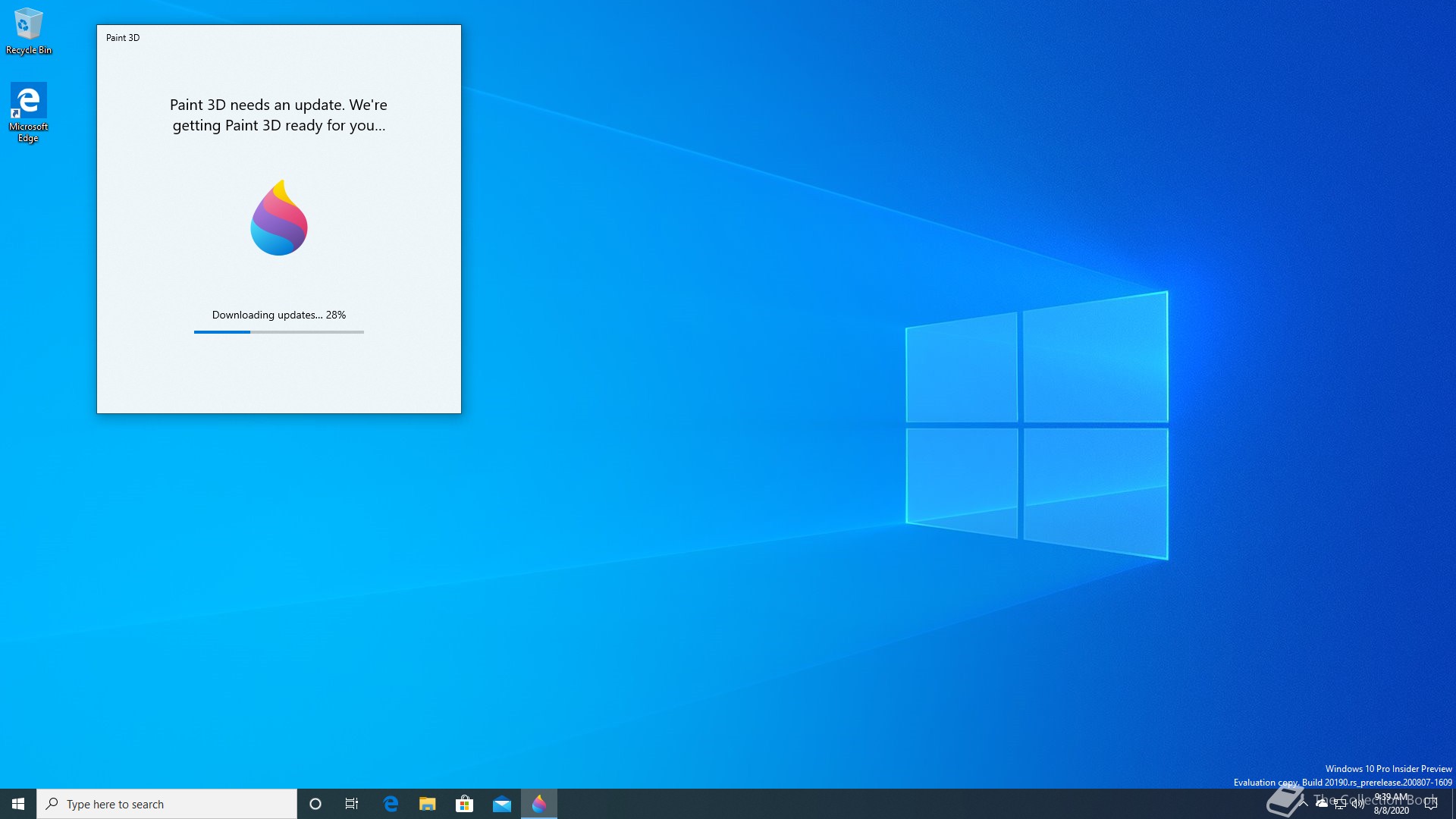Click the download progress bar
This screenshot has width=1456, height=819.
(279, 332)
